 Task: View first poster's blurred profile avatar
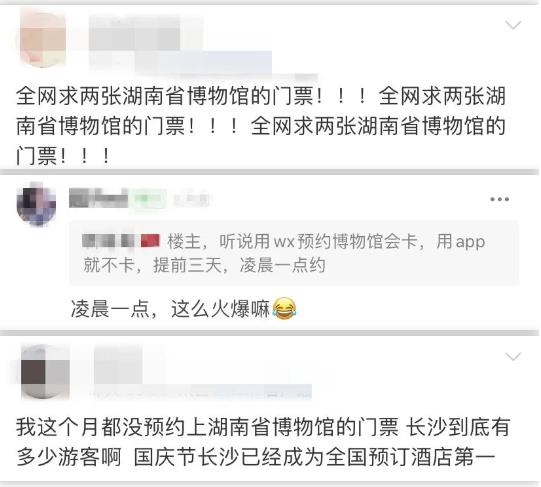point(43,39)
